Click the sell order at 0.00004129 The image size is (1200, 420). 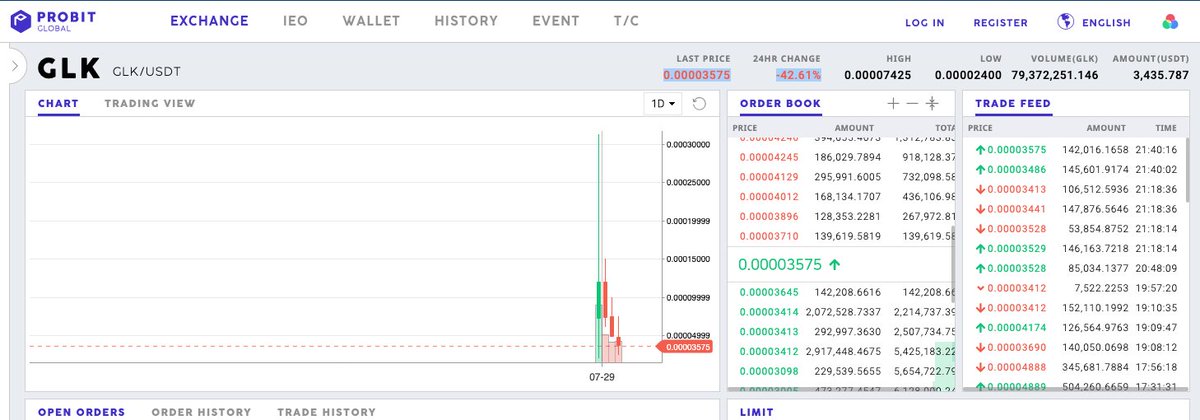(843, 177)
